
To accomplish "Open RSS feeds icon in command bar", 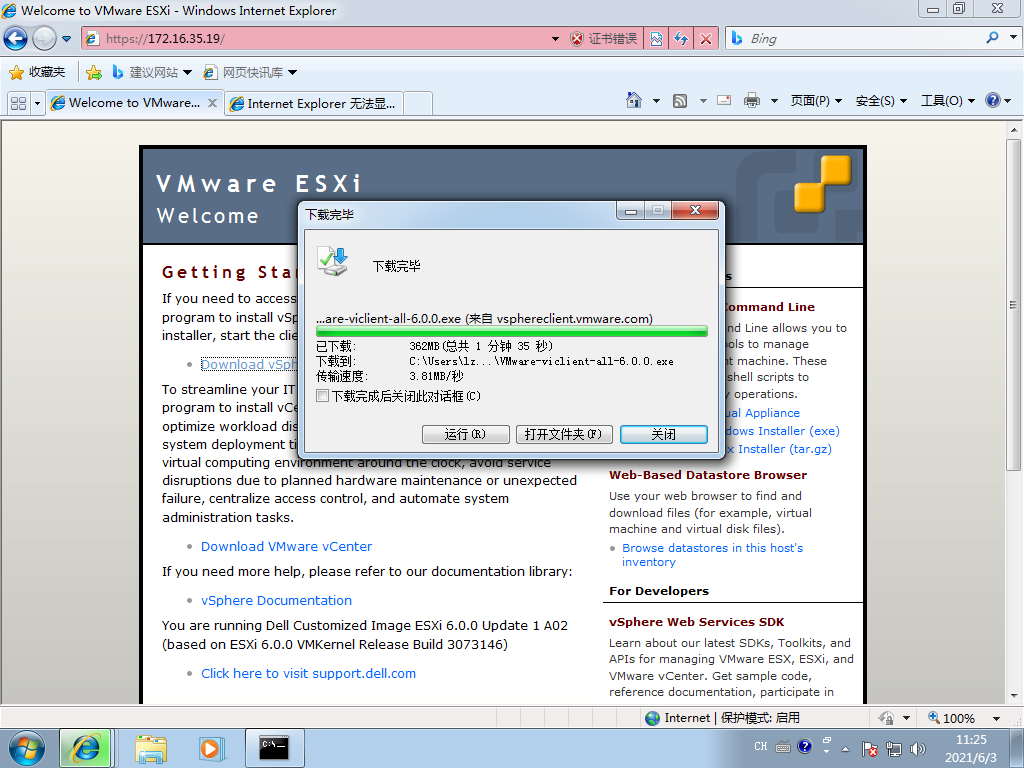I will tap(680, 101).
